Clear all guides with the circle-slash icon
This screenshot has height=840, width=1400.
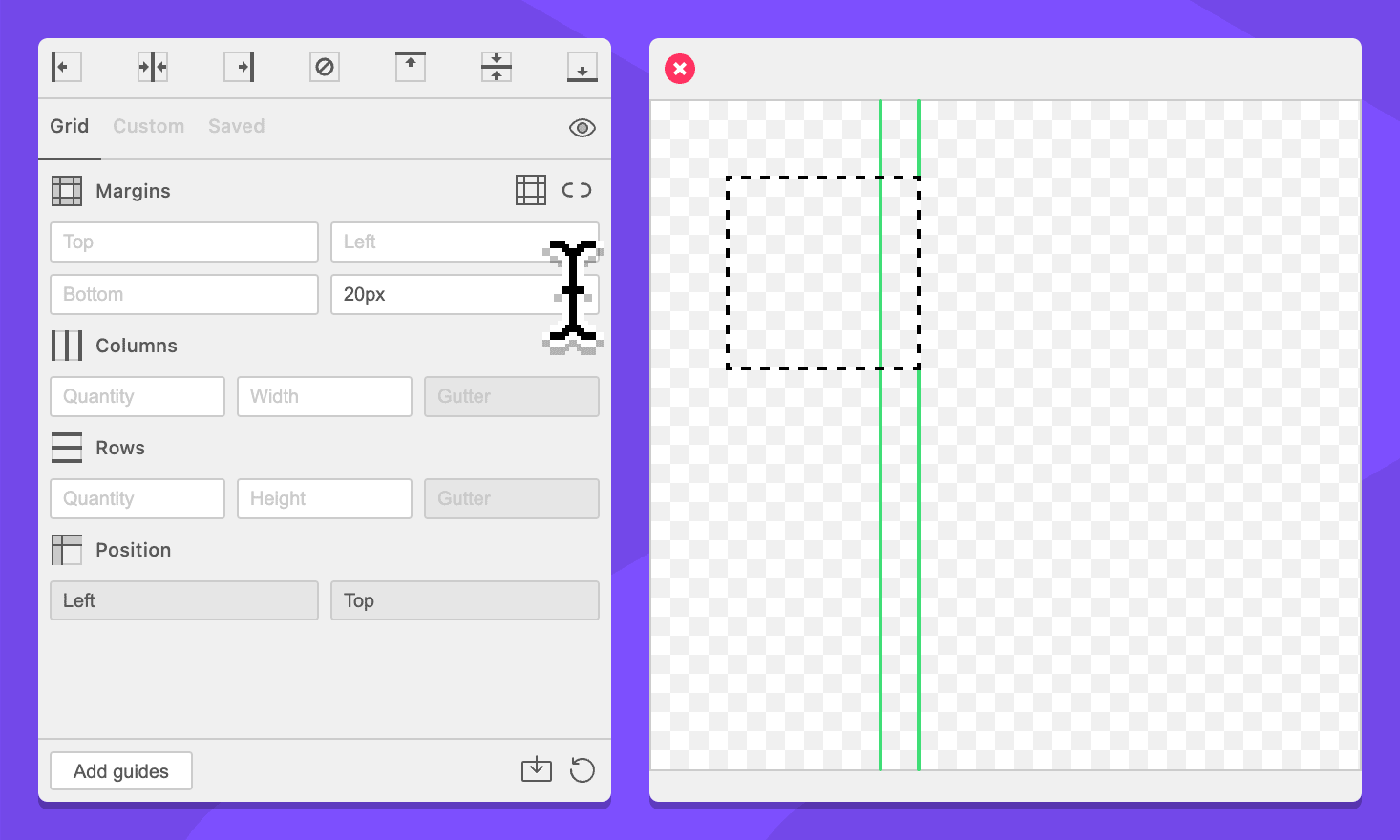coord(325,67)
